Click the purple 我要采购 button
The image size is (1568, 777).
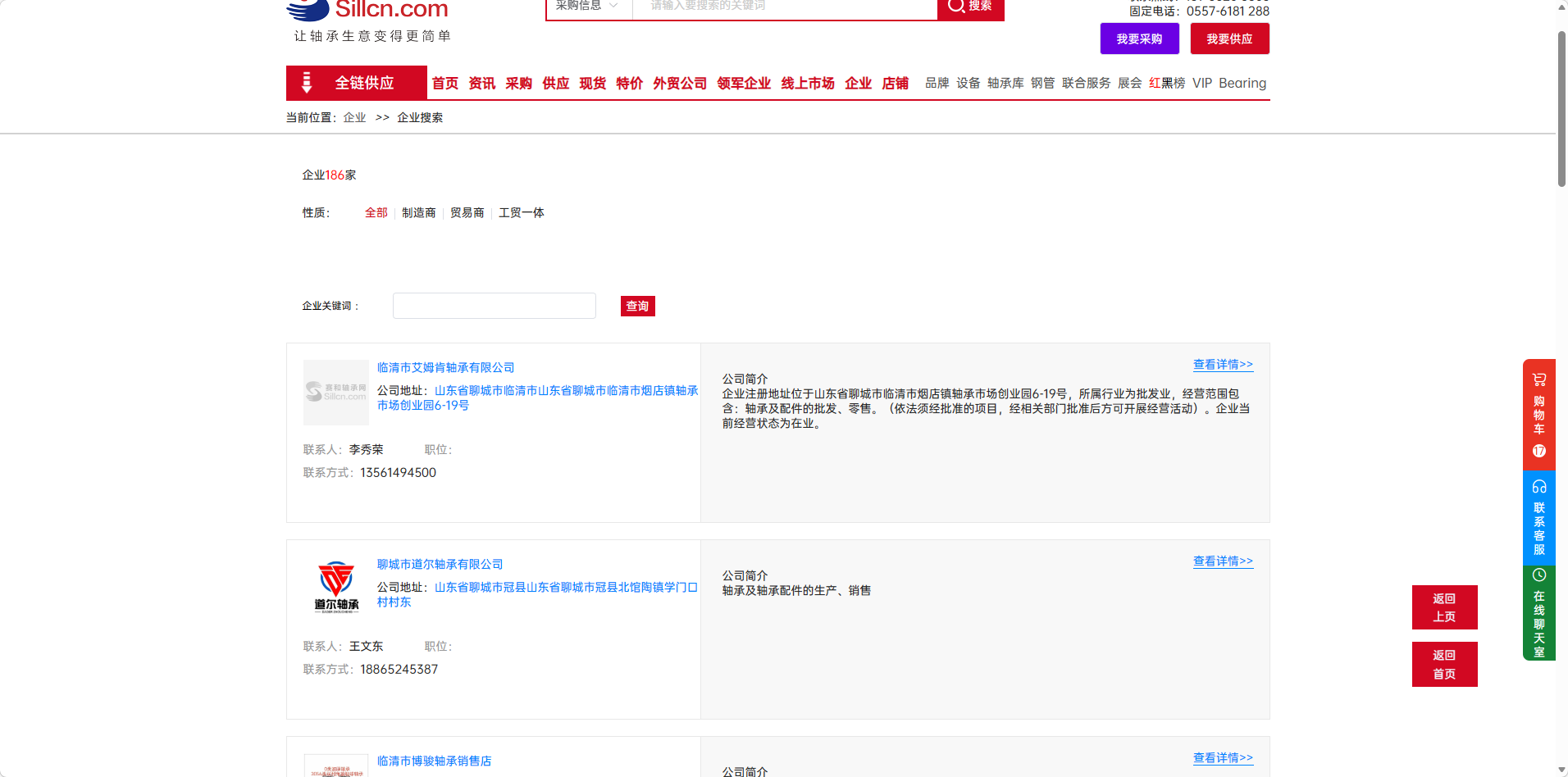tap(1139, 39)
